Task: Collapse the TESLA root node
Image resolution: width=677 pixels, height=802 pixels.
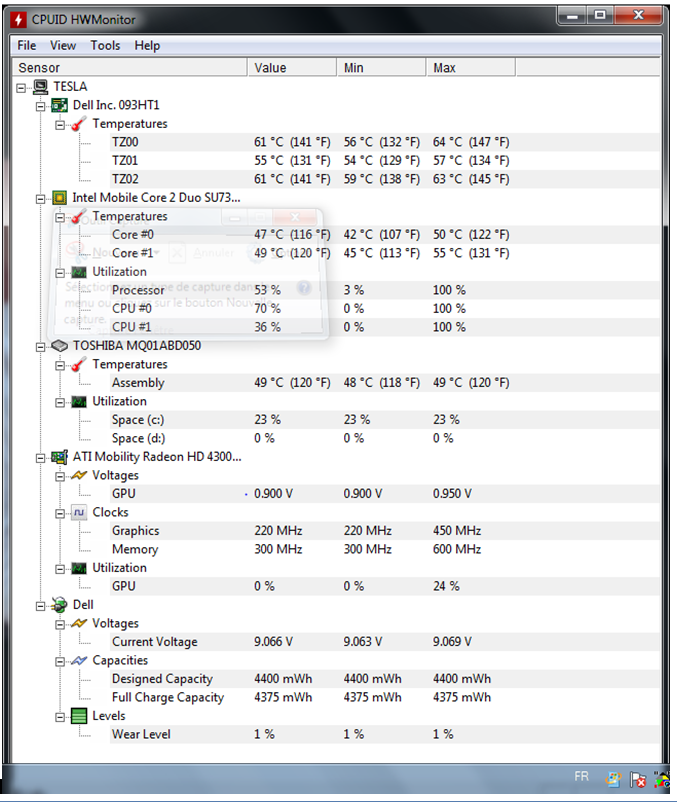Action: pos(23,87)
